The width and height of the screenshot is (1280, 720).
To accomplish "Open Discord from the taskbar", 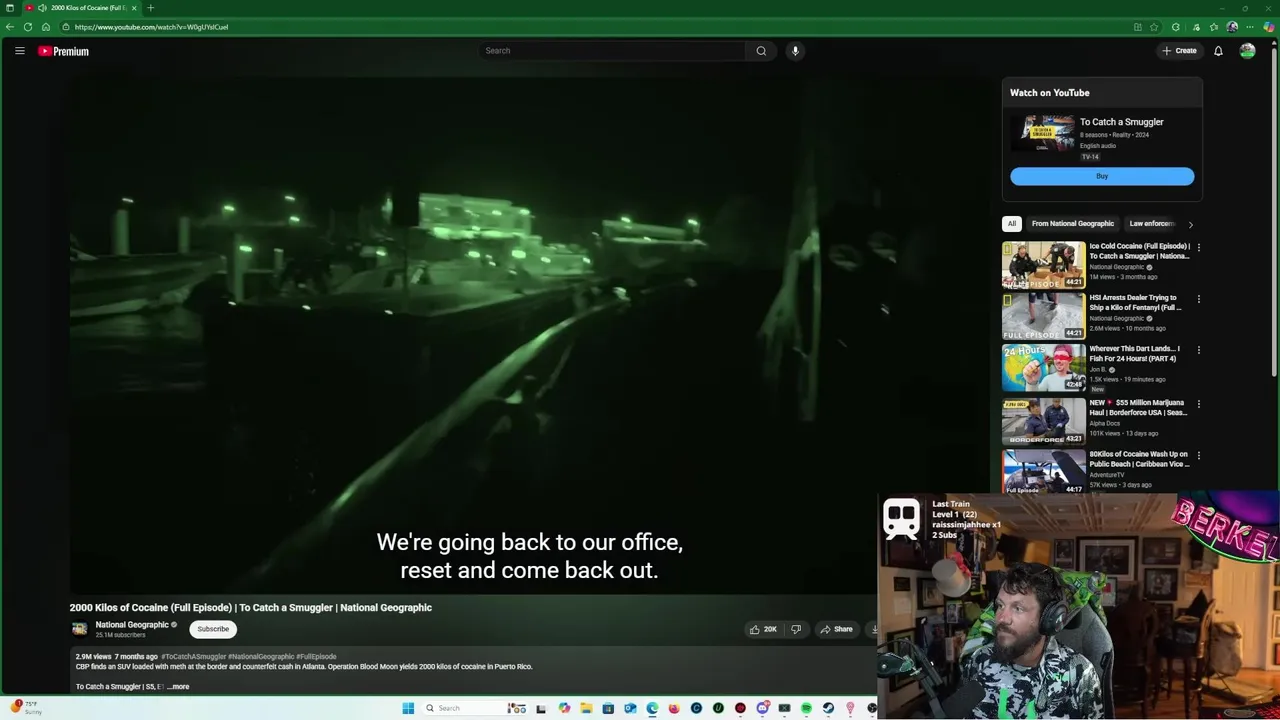I will [x=763, y=708].
